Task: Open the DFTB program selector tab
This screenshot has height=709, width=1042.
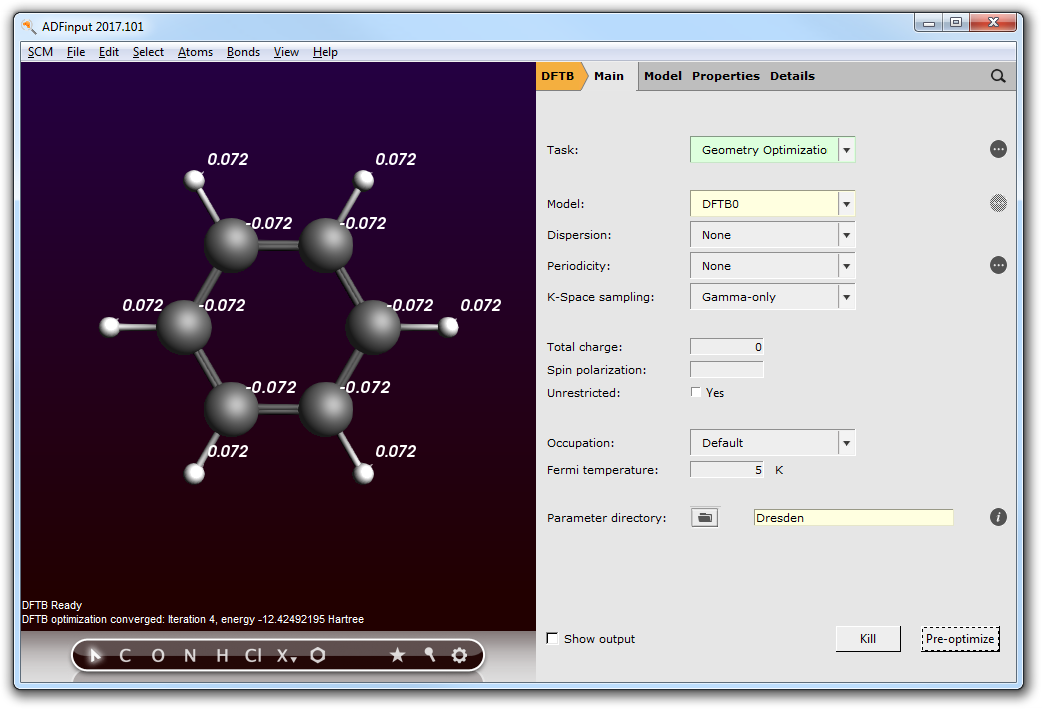Action: [558, 76]
